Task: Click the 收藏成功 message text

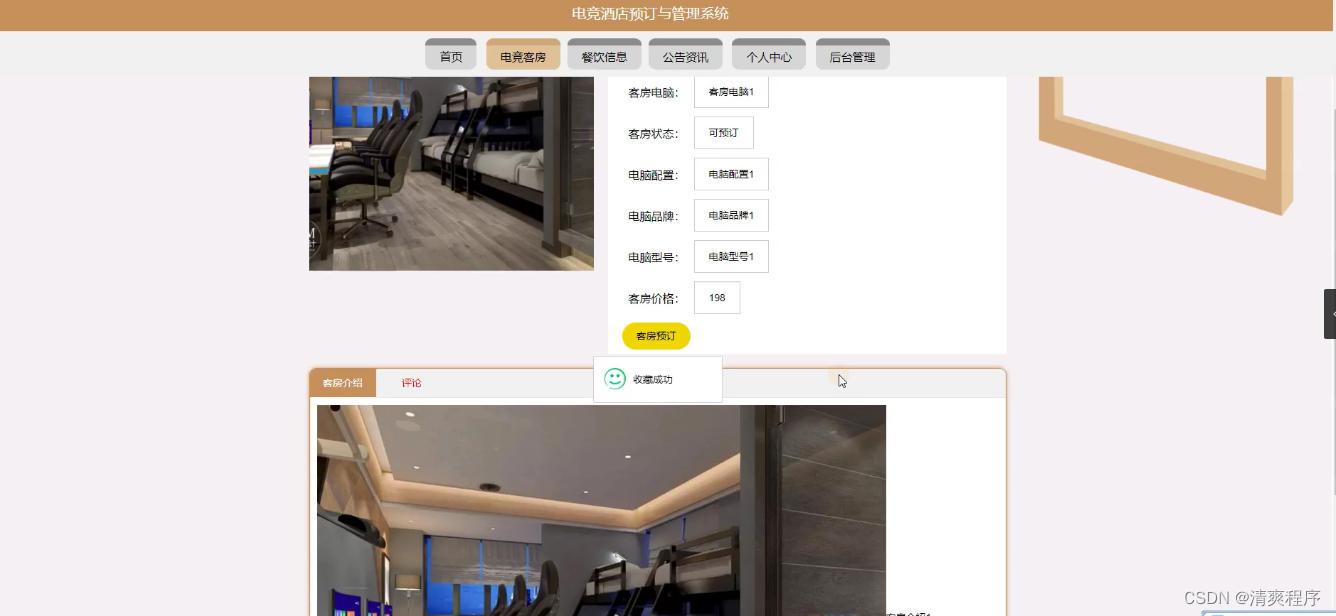Action: click(653, 380)
